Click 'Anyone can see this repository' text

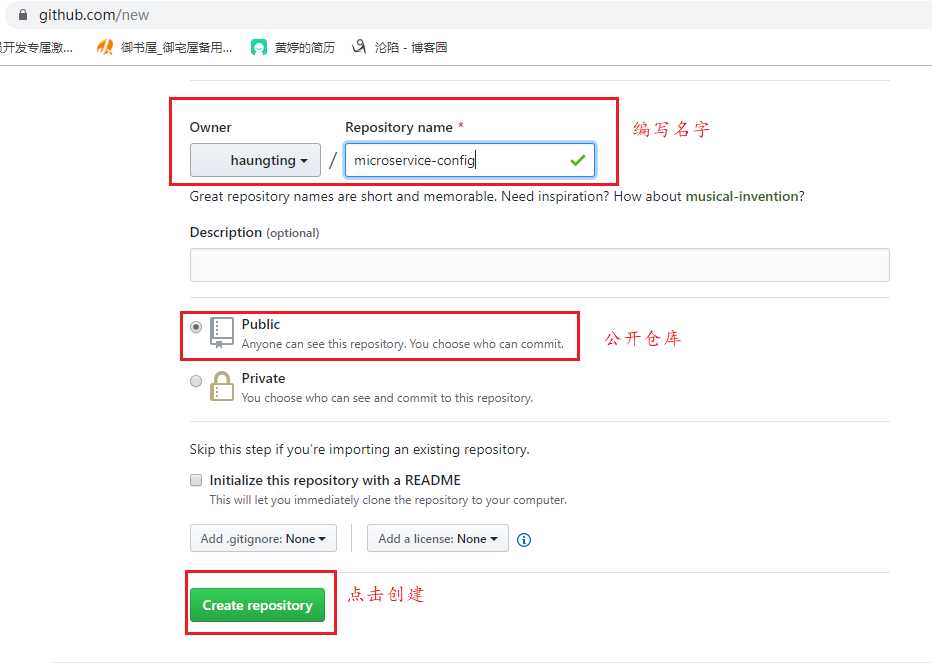pos(402,344)
